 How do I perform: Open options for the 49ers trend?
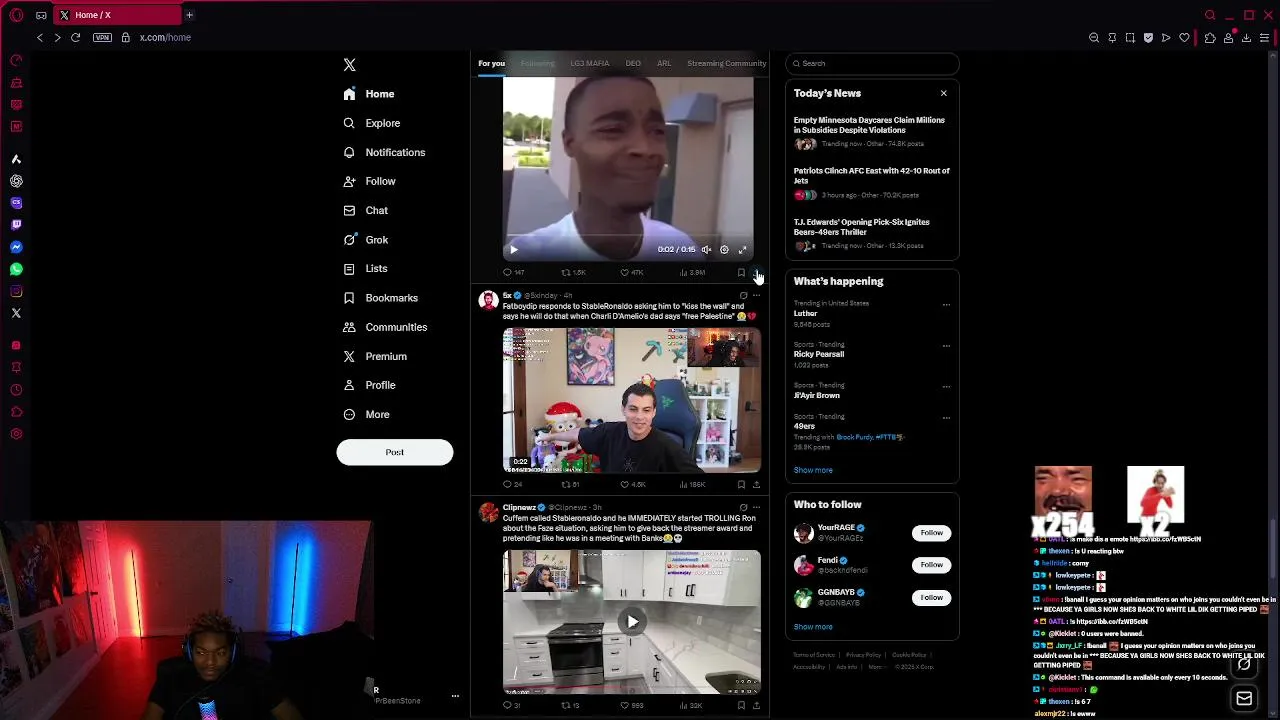point(946,417)
